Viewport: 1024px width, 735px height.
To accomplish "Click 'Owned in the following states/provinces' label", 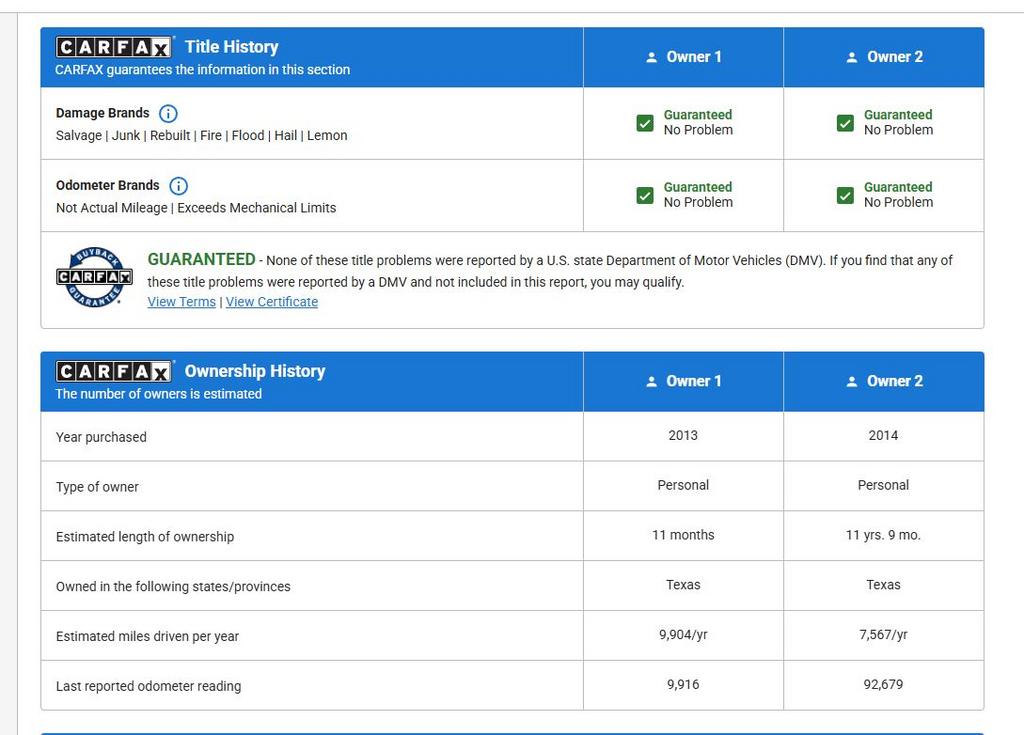I will [x=173, y=587].
